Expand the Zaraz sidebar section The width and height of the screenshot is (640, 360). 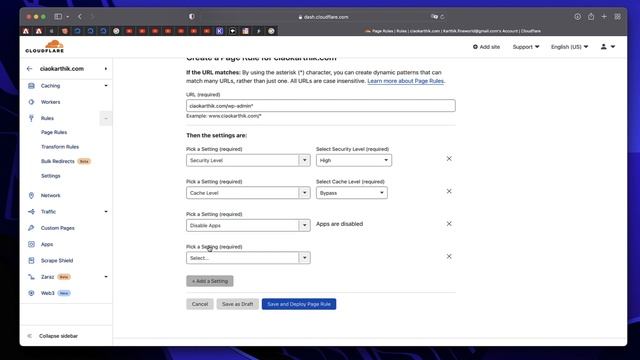[106, 277]
